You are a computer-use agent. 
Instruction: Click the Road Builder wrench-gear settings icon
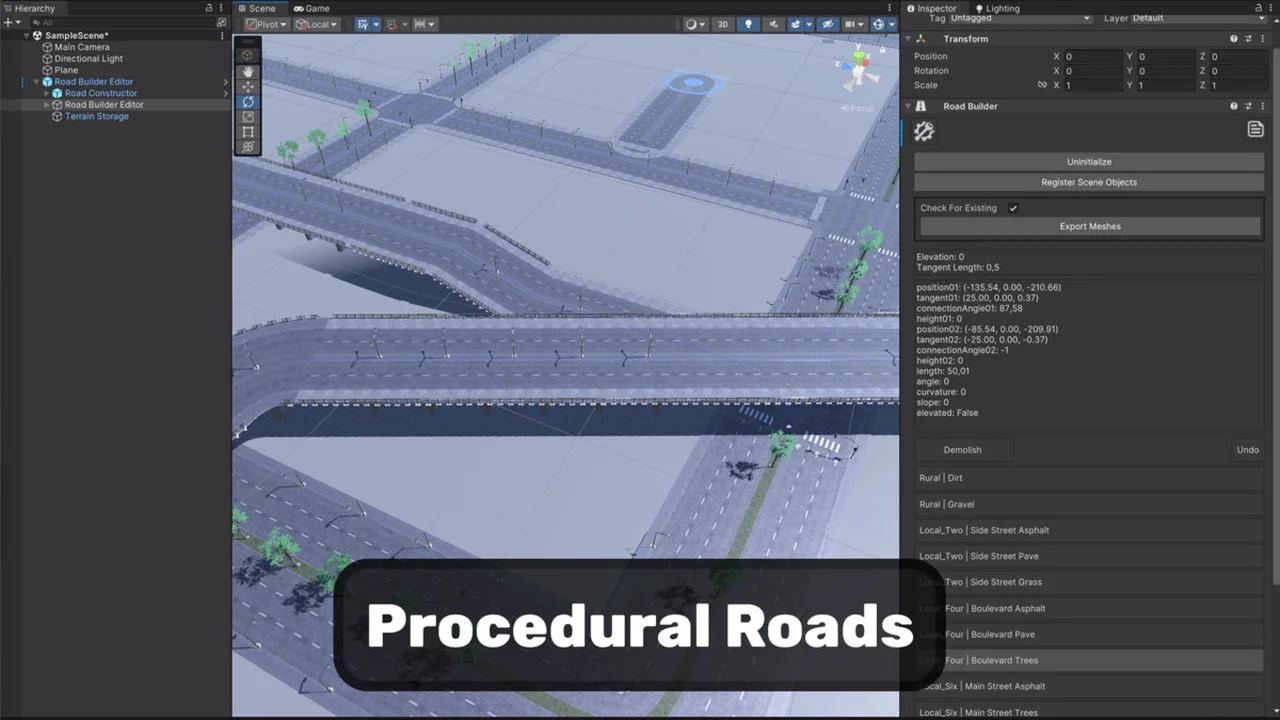click(924, 131)
